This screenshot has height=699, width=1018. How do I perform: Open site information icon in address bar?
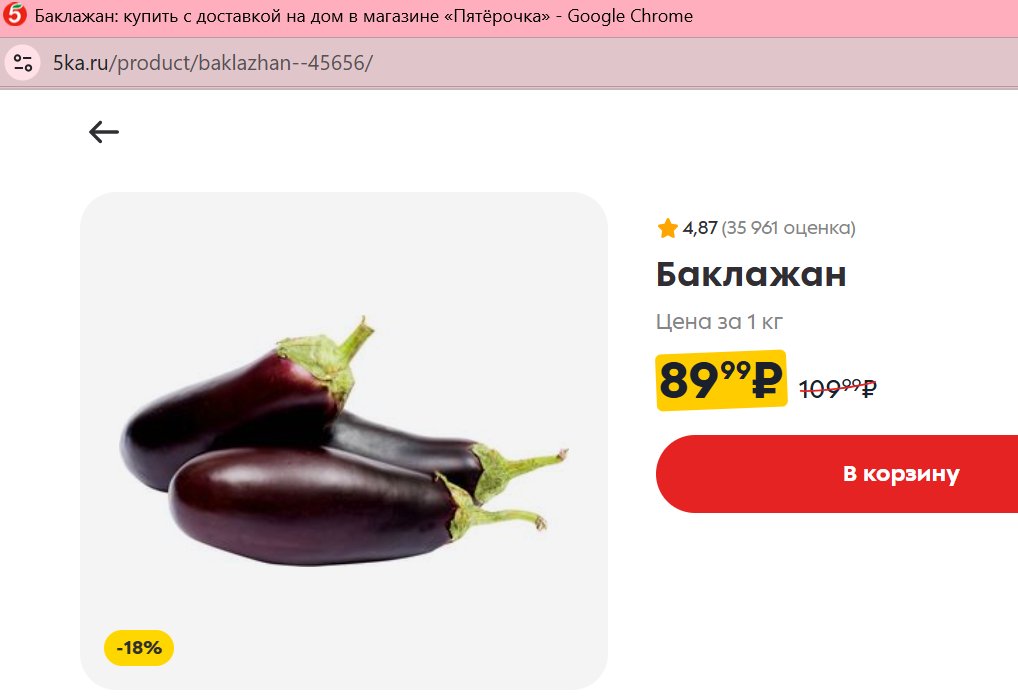[x=23, y=63]
